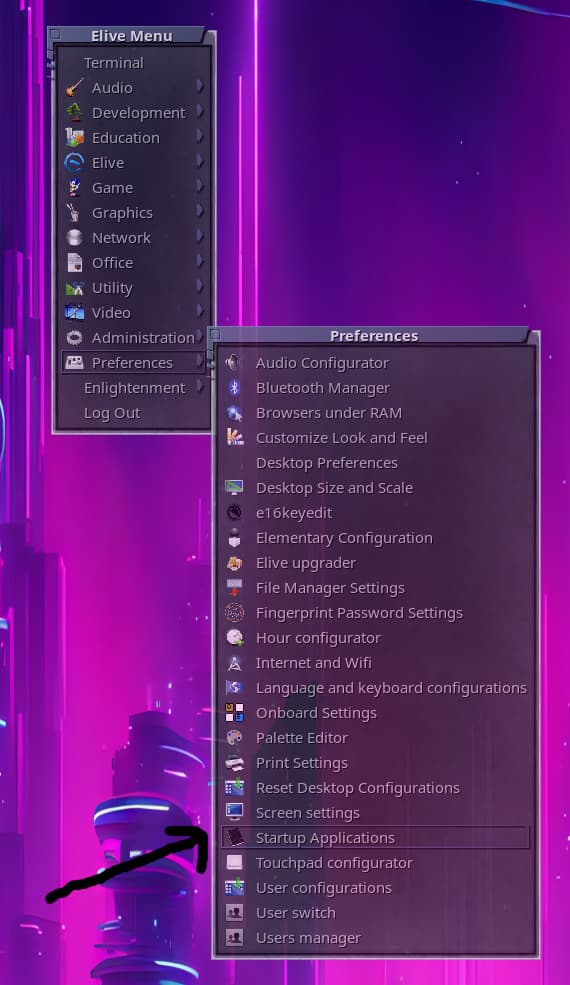Screen dimensions: 570x985
Task: Expand the Enlightenment submenu arrow
Action: click(x=200, y=386)
